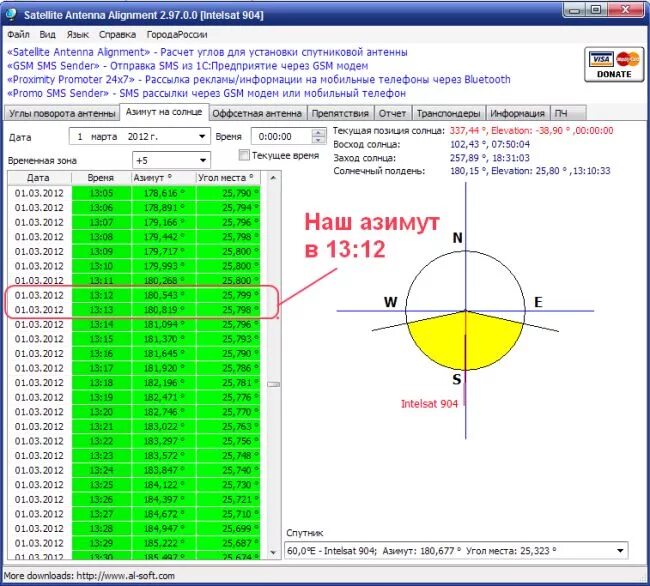
Task: Open the Оффсетная антенна tab
Action: click(x=257, y=113)
